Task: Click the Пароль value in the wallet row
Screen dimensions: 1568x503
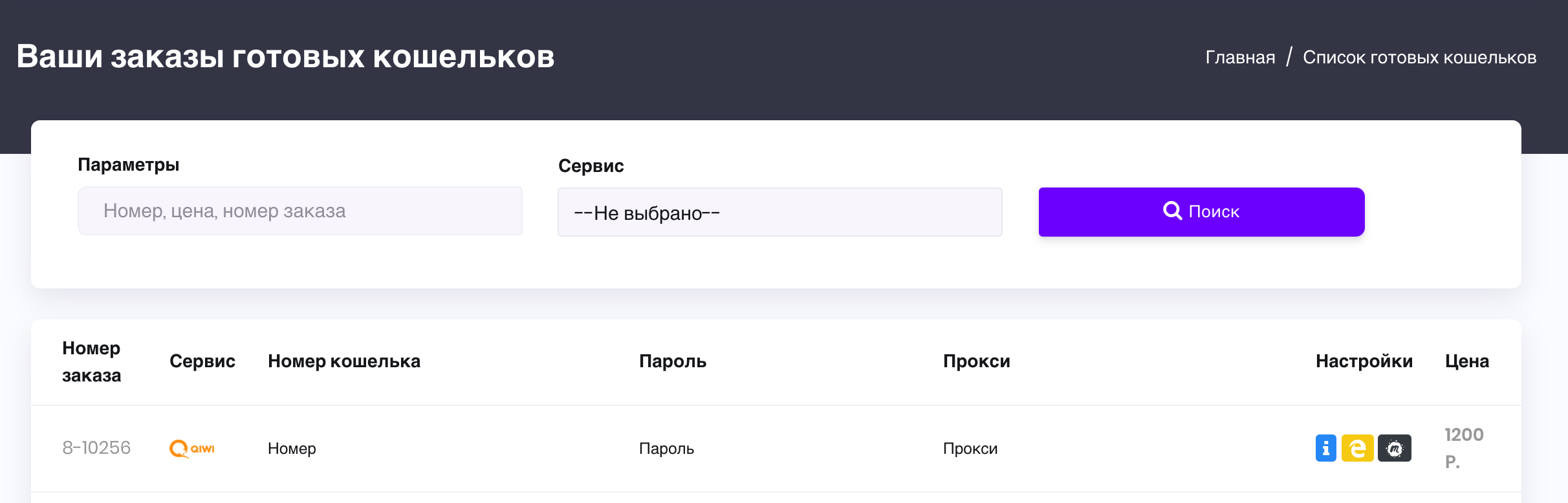Action: pos(666,449)
